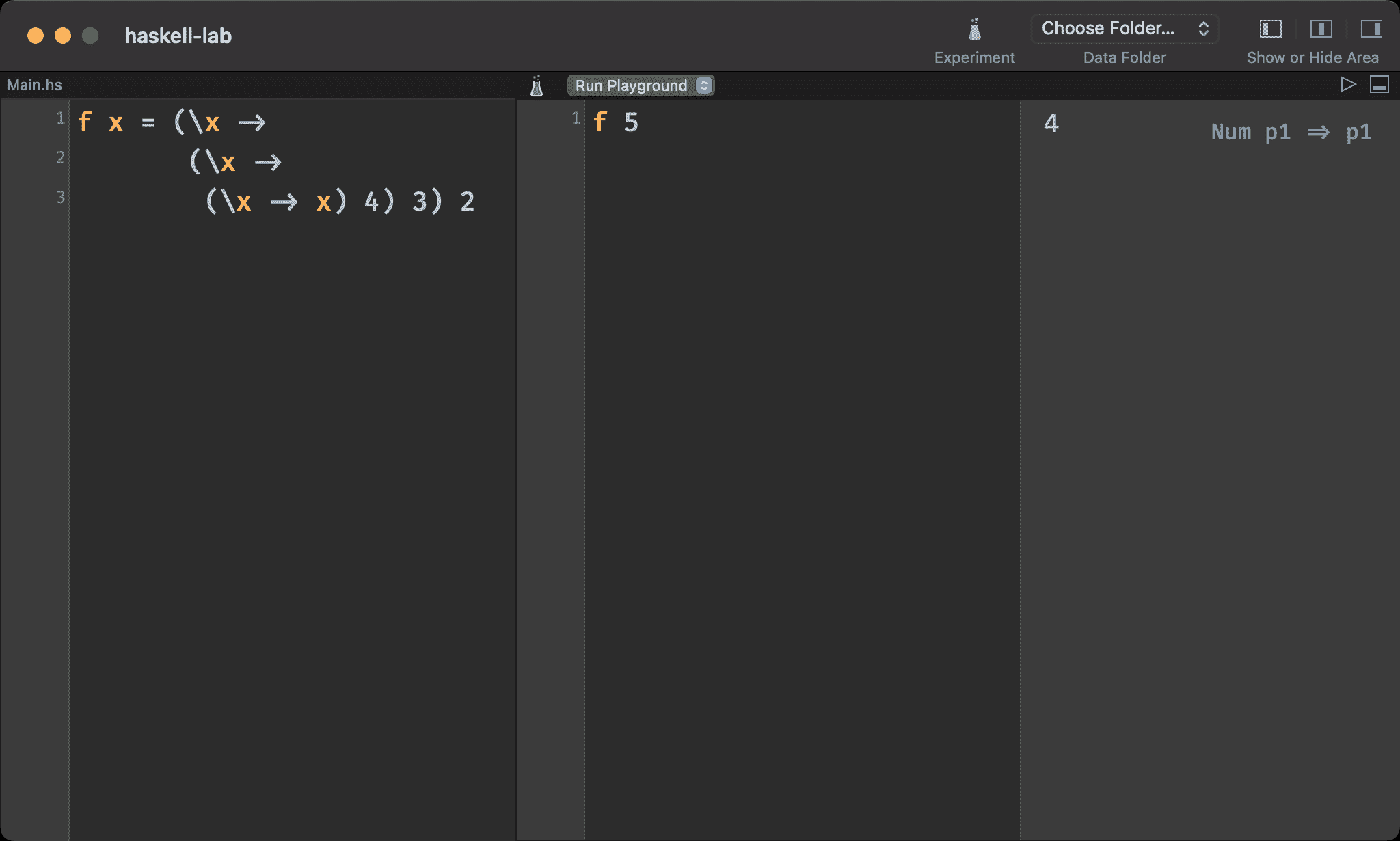Click the second line "(\x →" in editor
The height and width of the screenshot is (841, 1400).
click(x=235, y=162)
